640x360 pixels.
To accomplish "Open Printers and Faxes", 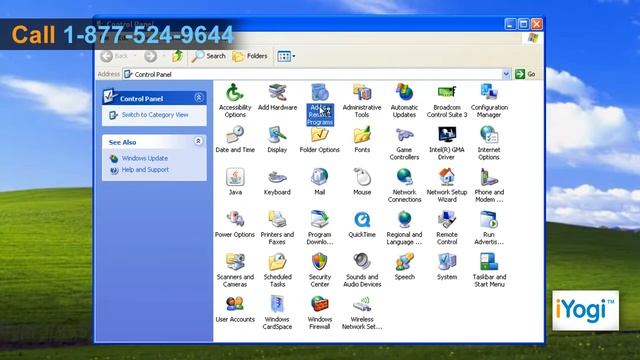I will click(278, 228).
